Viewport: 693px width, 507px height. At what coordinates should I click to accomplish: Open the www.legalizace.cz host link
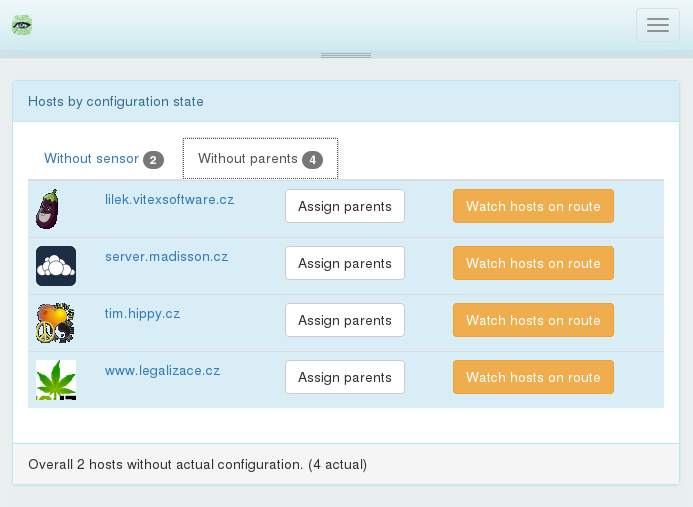coord(162,371)
